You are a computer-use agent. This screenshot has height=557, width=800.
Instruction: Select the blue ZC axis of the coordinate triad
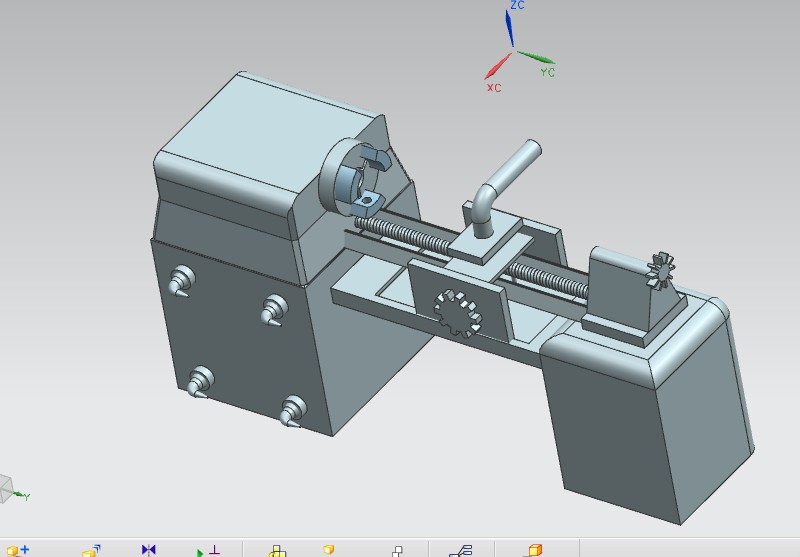click(509, 28)
